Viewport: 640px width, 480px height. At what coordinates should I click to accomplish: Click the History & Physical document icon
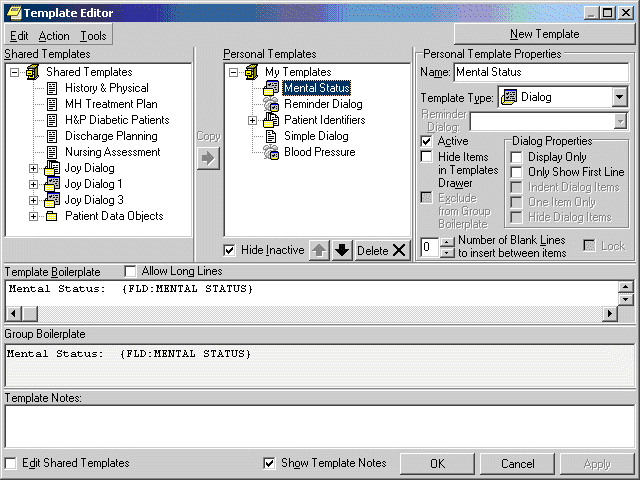coord(52,88)
